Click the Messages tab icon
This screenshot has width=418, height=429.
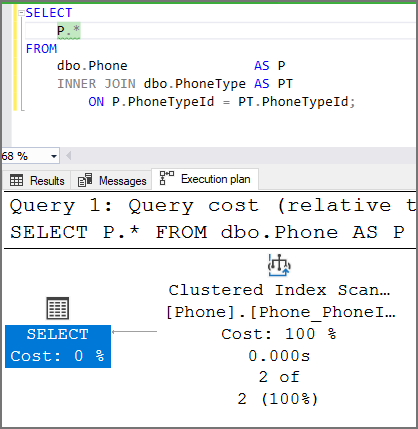85,180
